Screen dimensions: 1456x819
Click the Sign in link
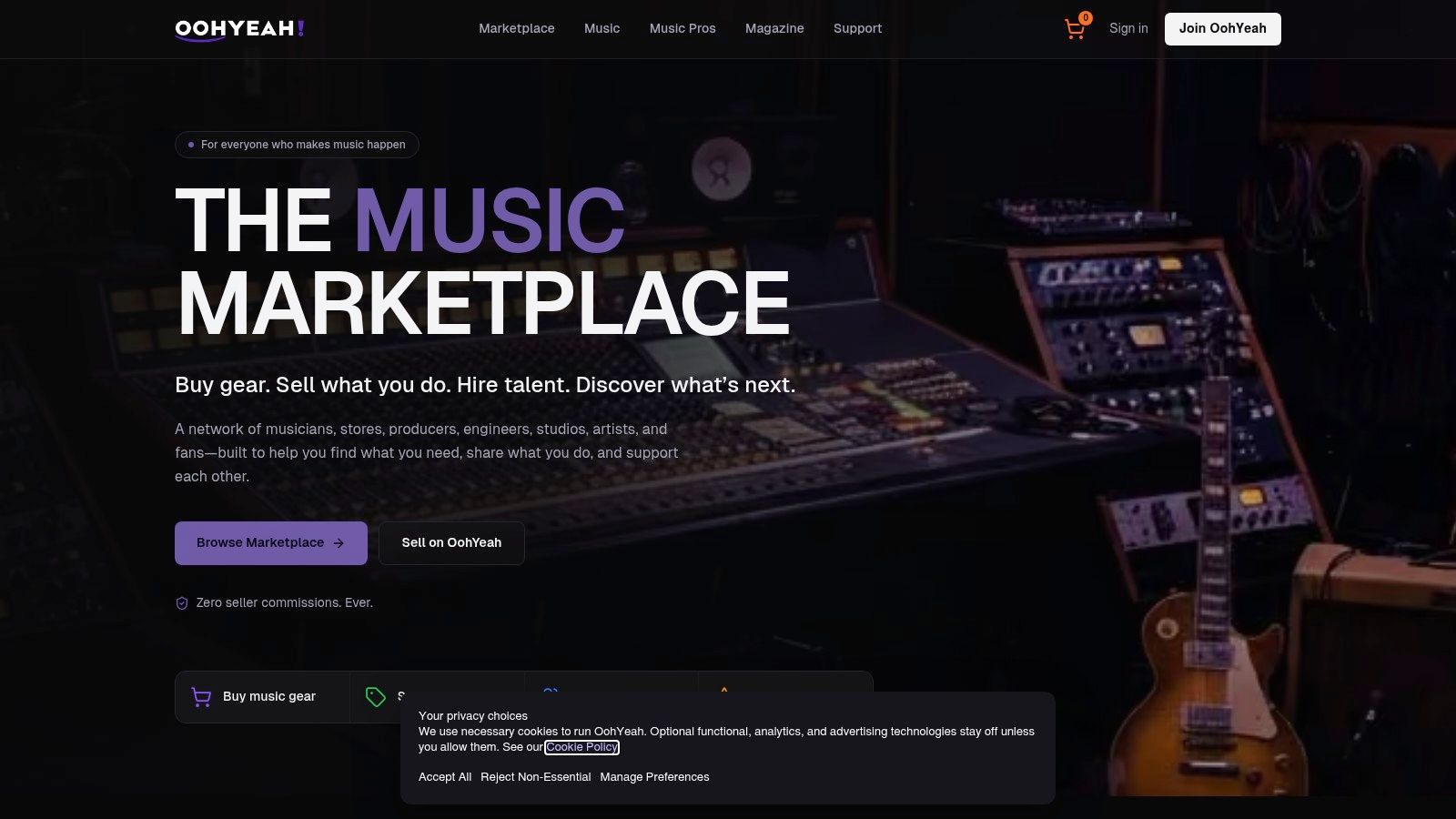1128,28
